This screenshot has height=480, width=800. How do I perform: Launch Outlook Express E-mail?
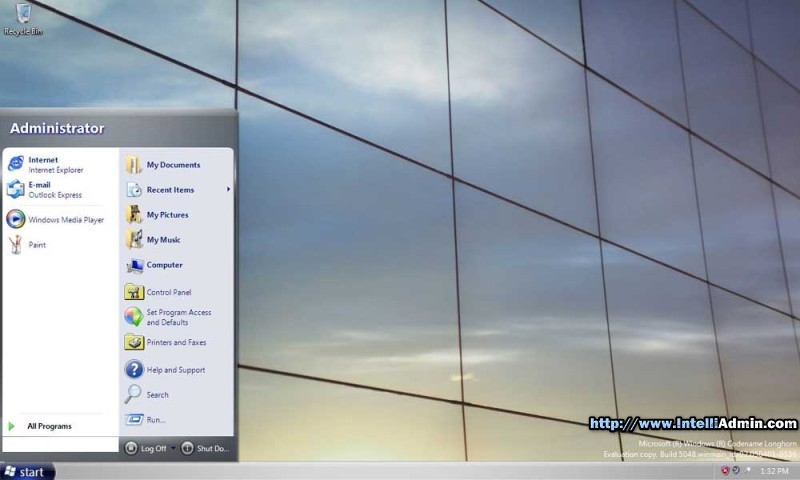pos(60,189)
